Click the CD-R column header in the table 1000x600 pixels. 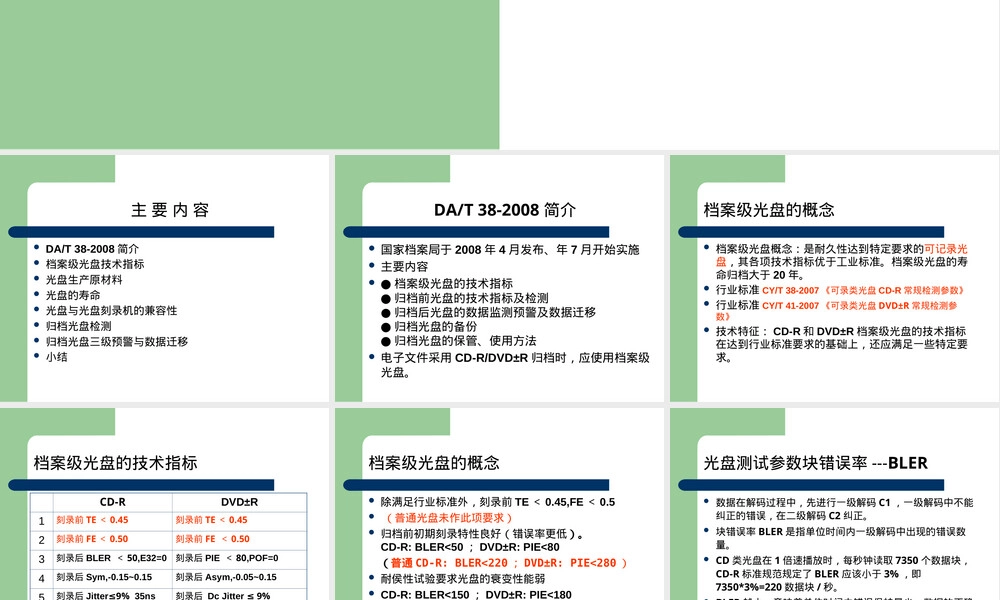pyautogui.click(x=112, y=502)
